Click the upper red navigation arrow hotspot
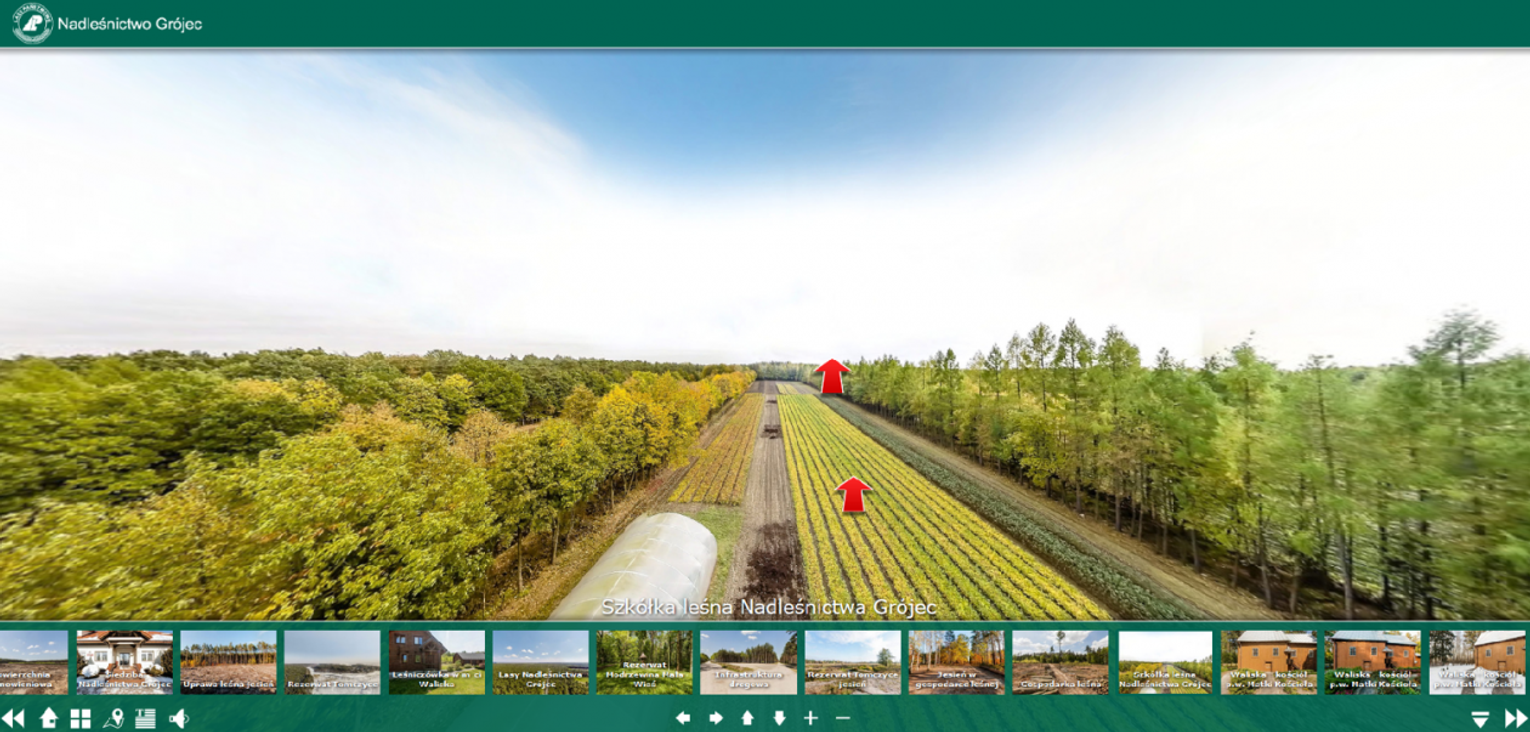Screen dimensions: 1530x732 tap(831, 376)
